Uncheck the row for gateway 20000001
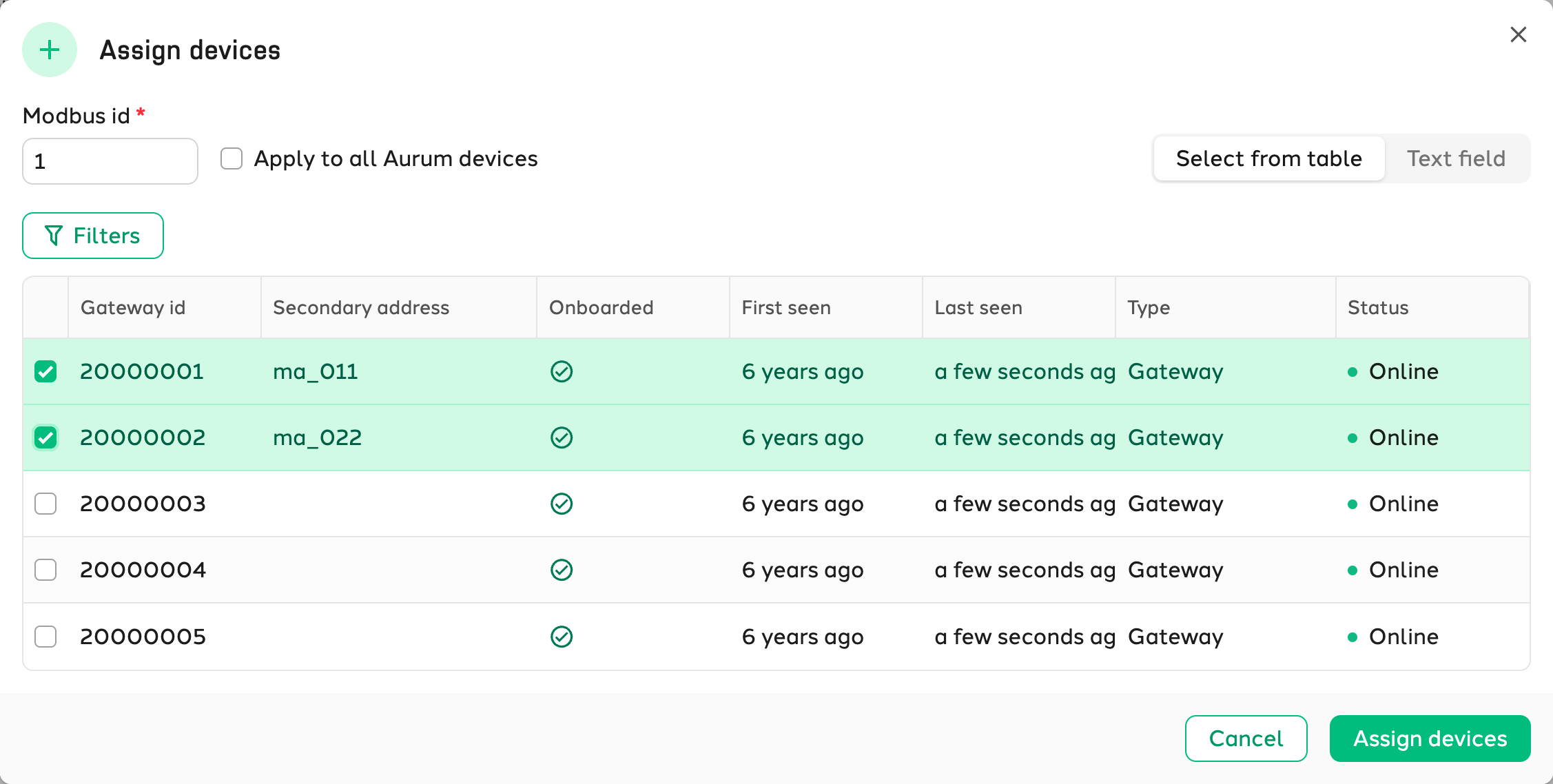Viewport: 1553px width, 784px height. 45,371
